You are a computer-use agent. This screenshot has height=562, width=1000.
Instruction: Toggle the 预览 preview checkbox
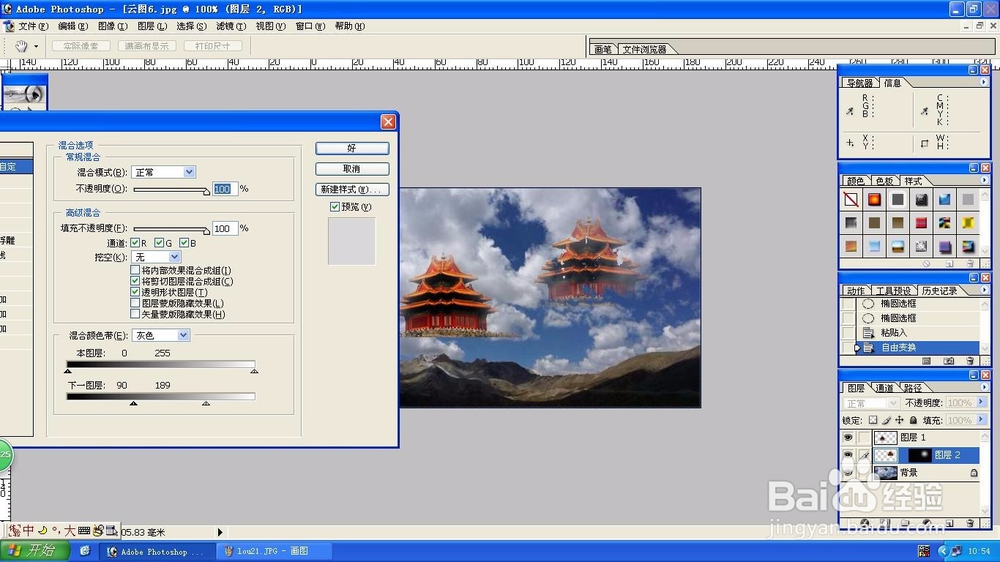coord(335,207)
